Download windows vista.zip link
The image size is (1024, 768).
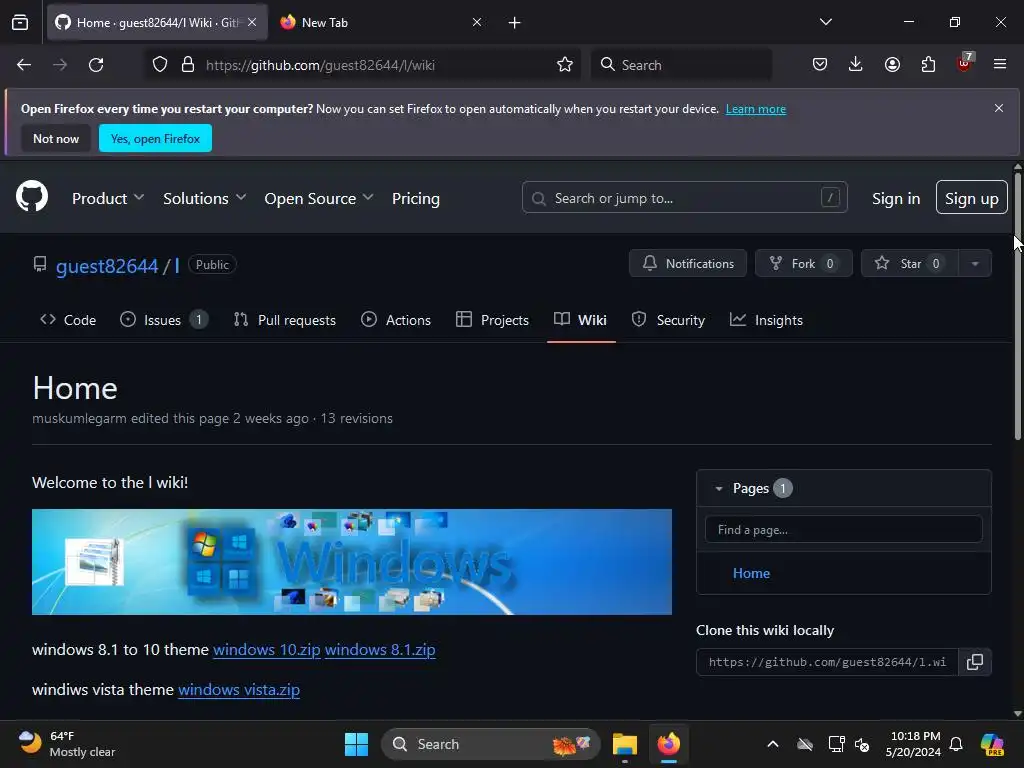point(239,690)
